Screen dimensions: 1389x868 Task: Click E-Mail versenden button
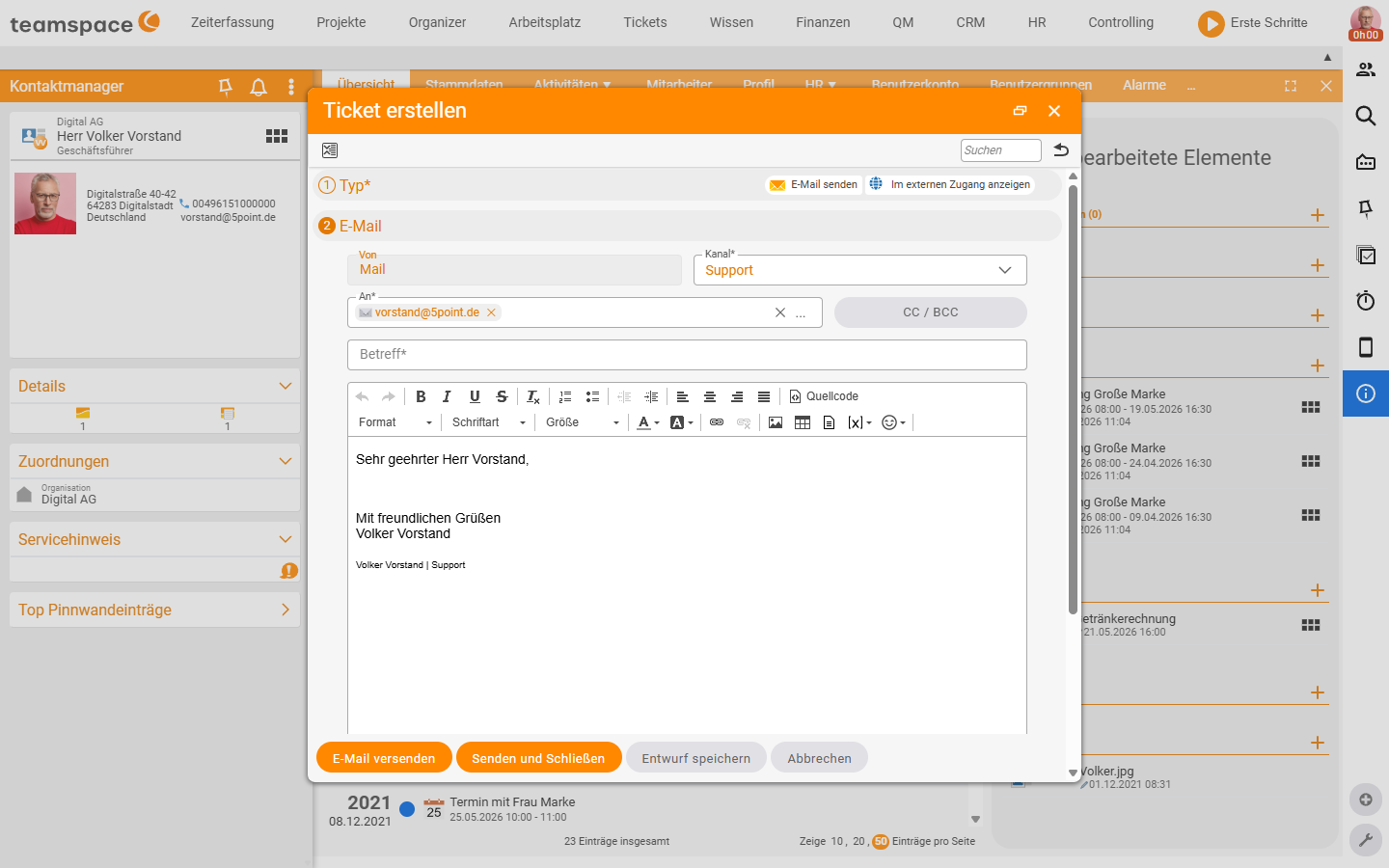(x=384, y=758)
